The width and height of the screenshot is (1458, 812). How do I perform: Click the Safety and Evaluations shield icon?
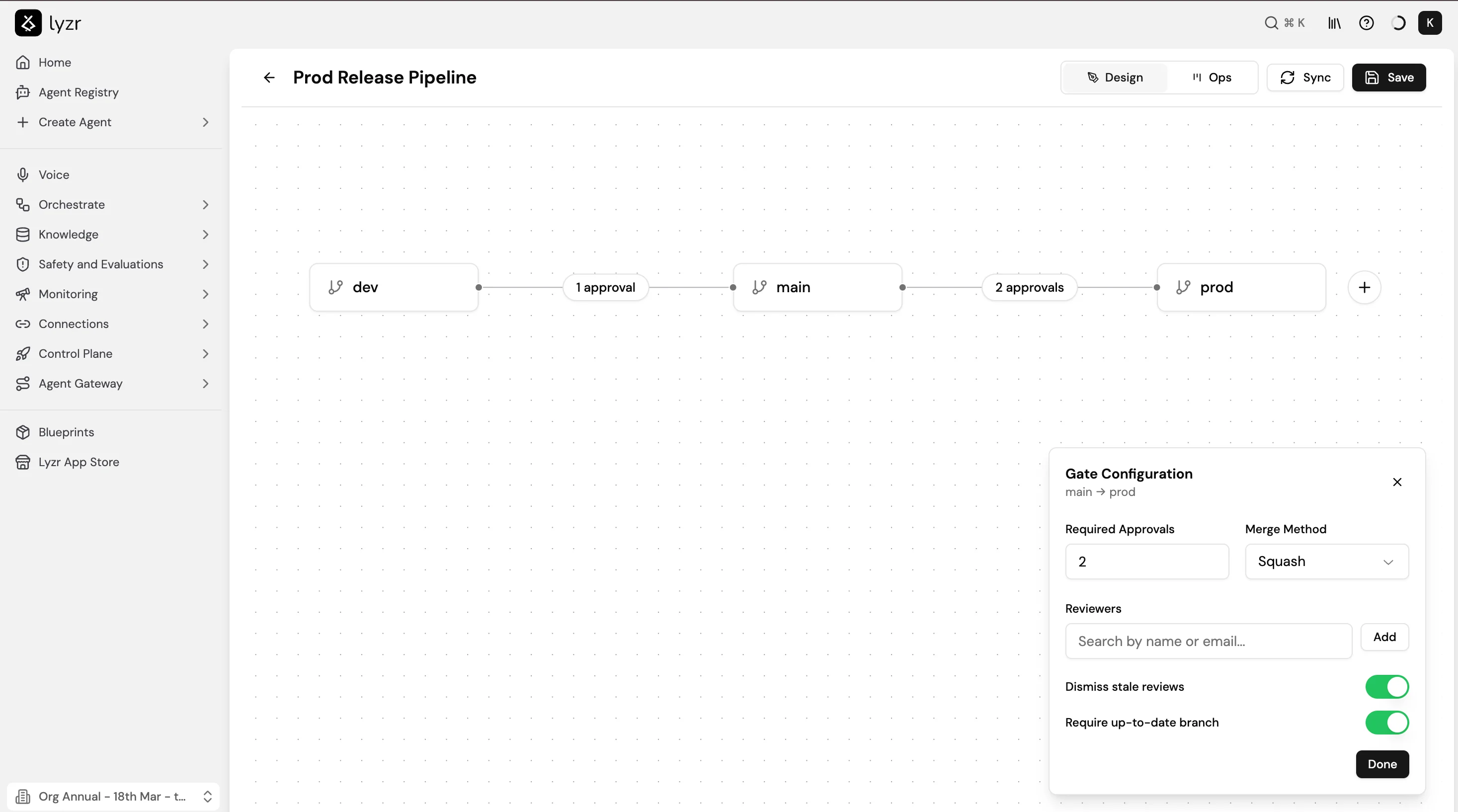[23, 264]
